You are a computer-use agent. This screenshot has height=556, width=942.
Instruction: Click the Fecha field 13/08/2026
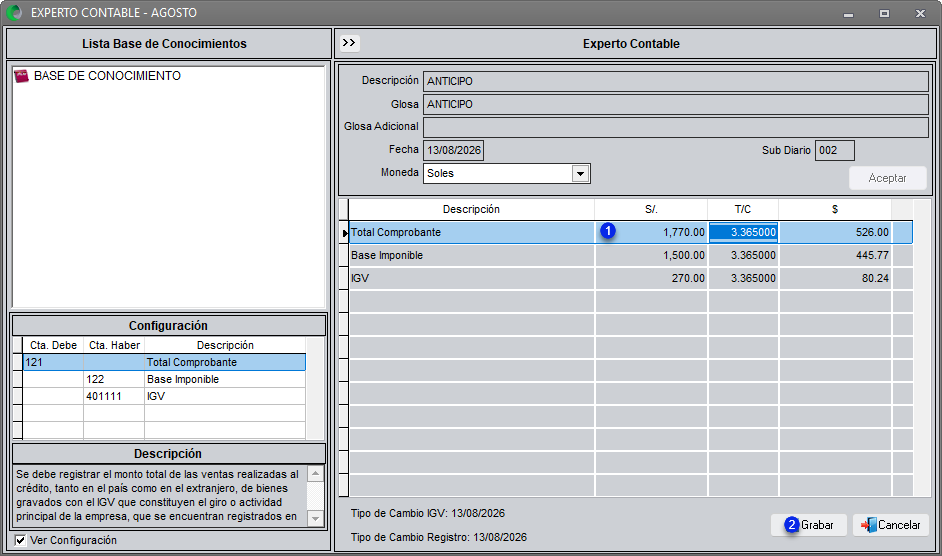point(454,150)
